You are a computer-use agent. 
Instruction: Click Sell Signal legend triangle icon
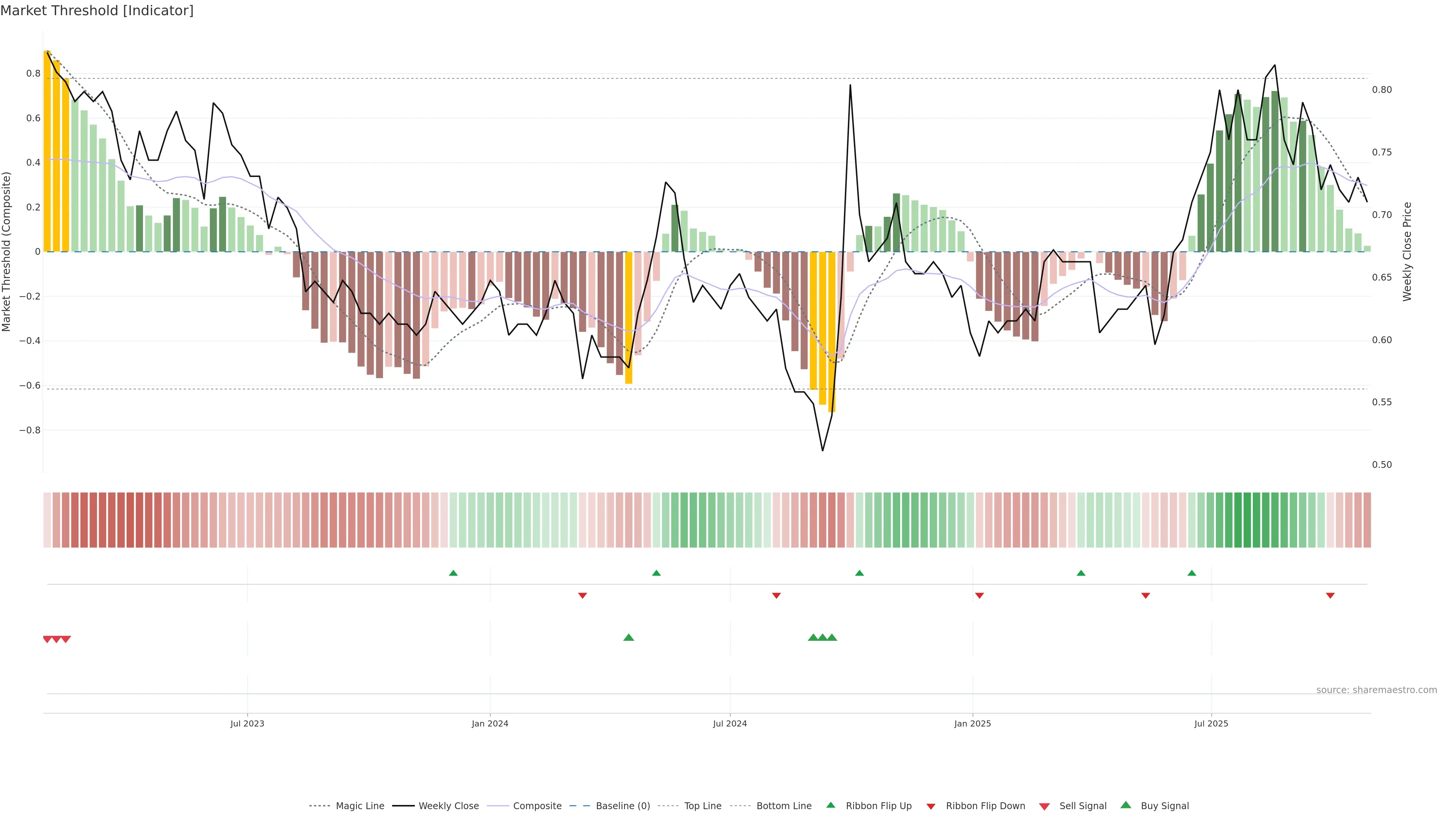[x=1044, y=806]
